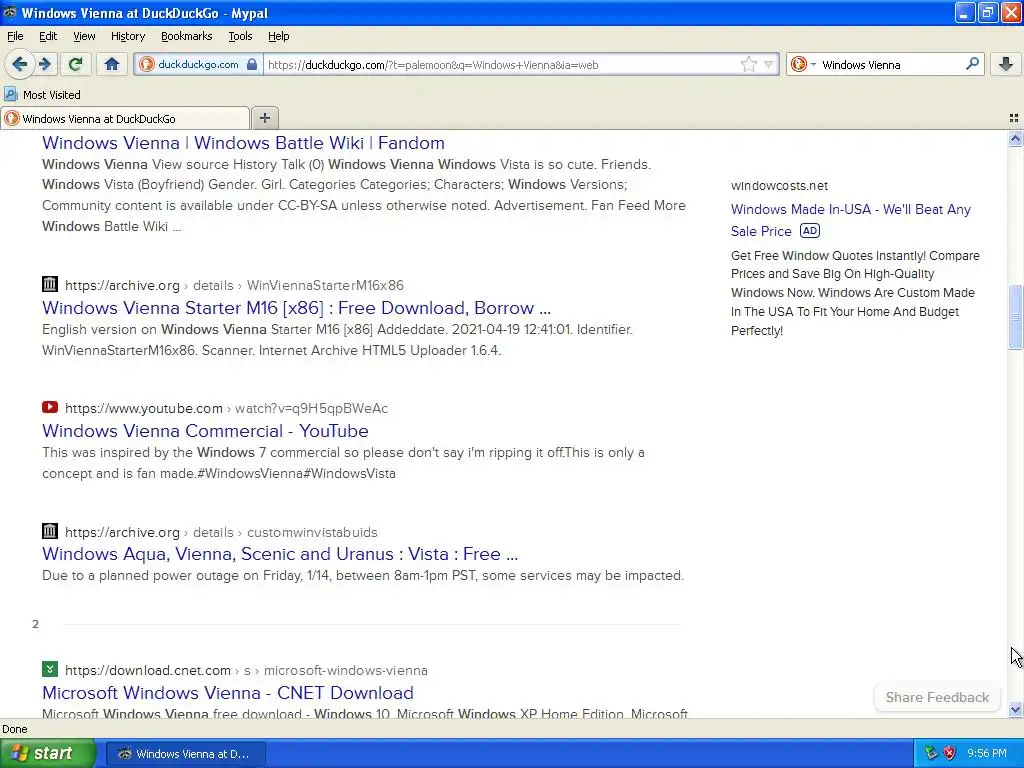The height and width of the screenshot is (768, 1024).
Task: Click the page 2 divider number
Action: tap(35, 624)
